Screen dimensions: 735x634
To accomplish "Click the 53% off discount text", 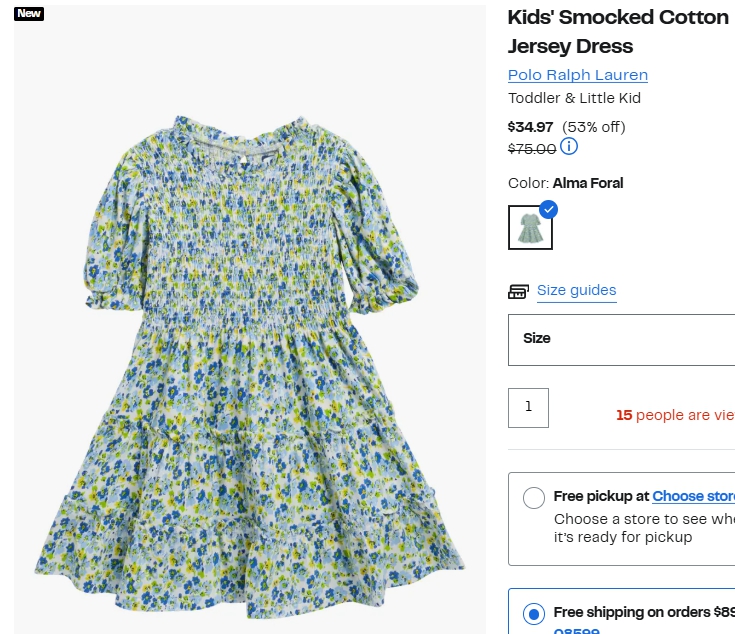I will pyautogui.click(x=594, y=127).
